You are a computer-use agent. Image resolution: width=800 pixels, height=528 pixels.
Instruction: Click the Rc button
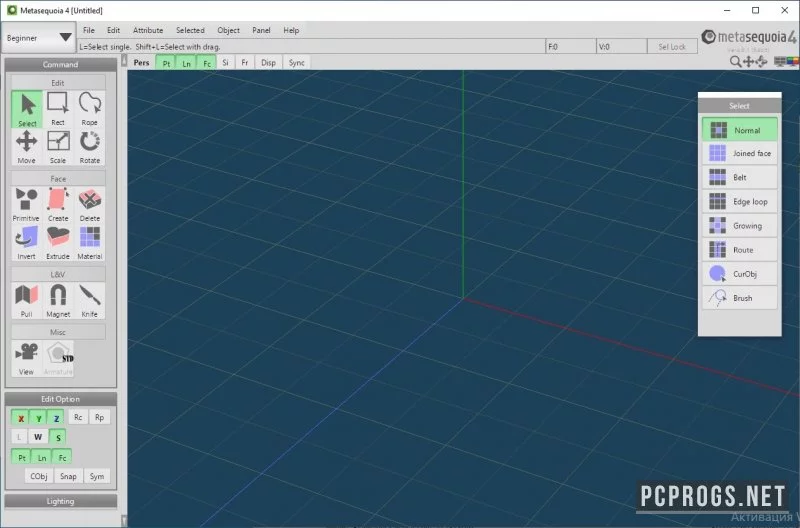78,417
